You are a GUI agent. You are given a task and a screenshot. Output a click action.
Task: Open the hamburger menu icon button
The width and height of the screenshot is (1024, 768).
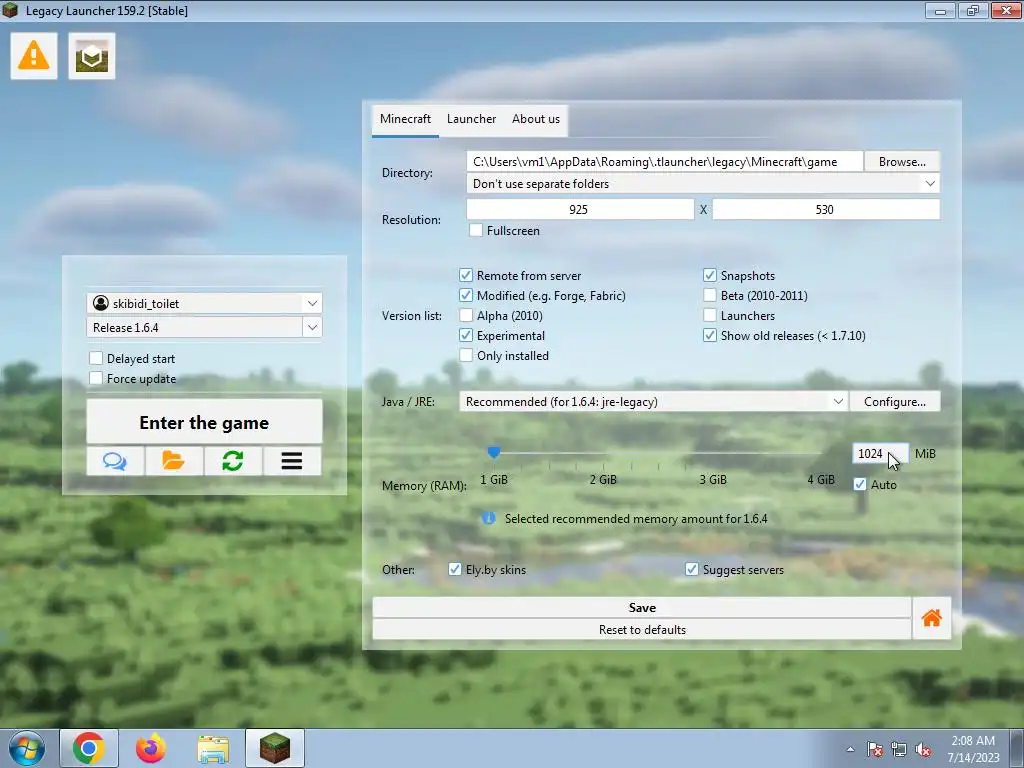point(292,461)
